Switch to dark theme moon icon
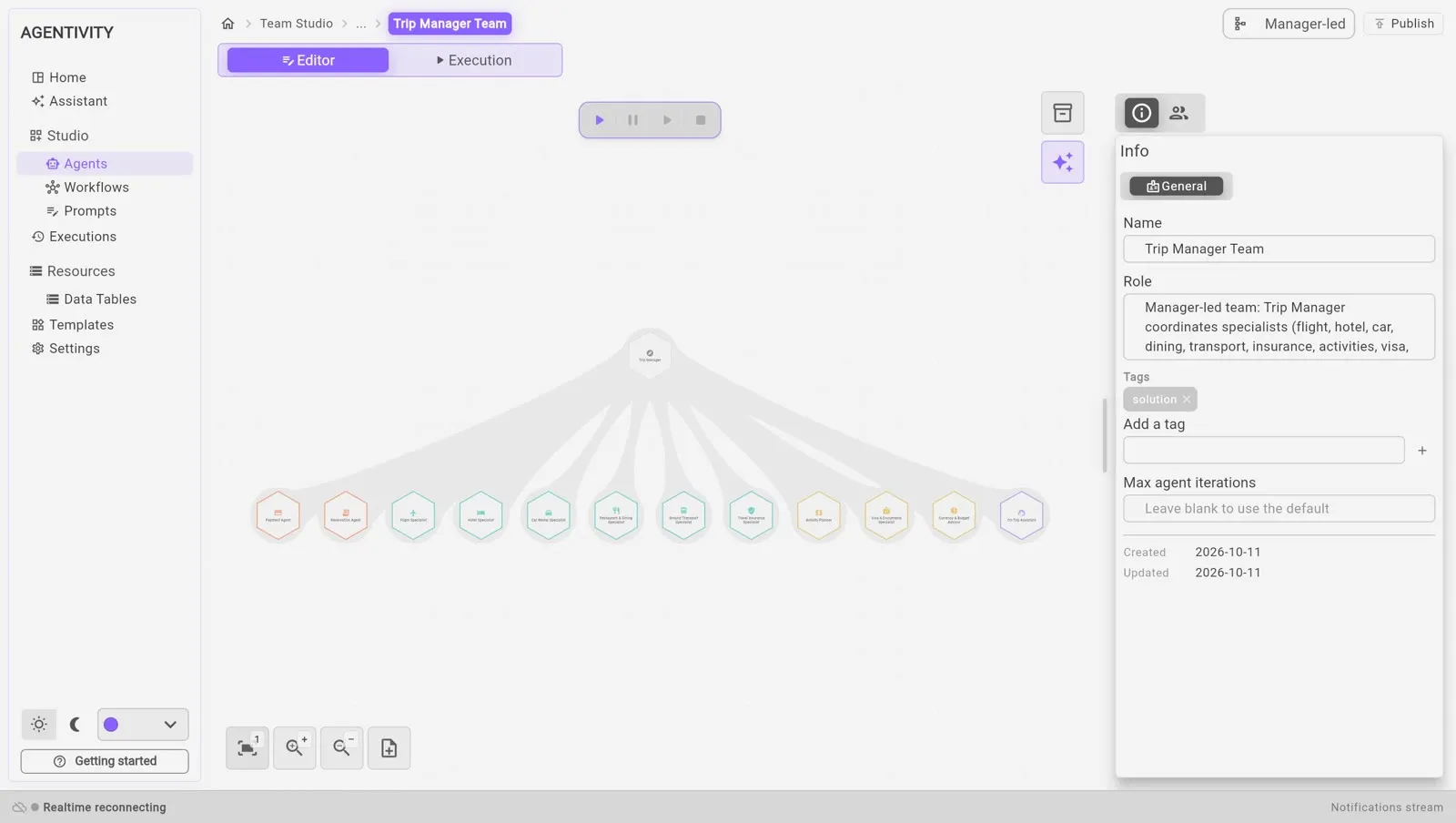The width and height of the screenshot is (1456, 823). tap(75, 725)
